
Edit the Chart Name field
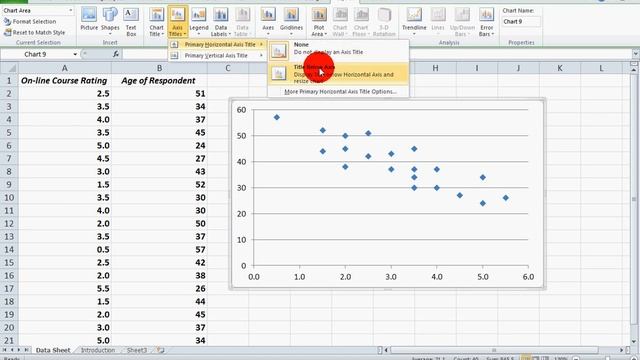tap(521, 22)
